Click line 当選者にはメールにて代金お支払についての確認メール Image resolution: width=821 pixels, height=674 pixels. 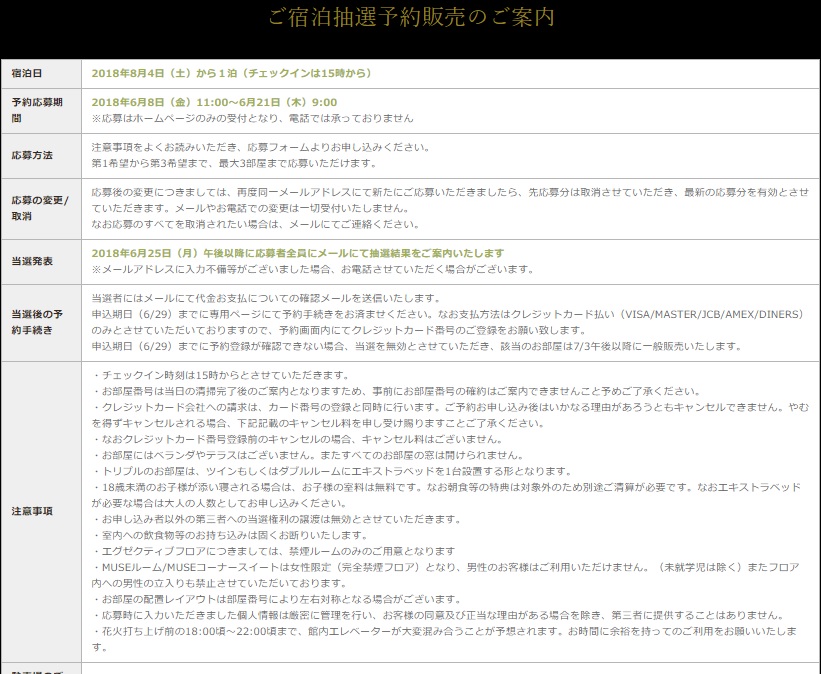[x=267, y=299]
